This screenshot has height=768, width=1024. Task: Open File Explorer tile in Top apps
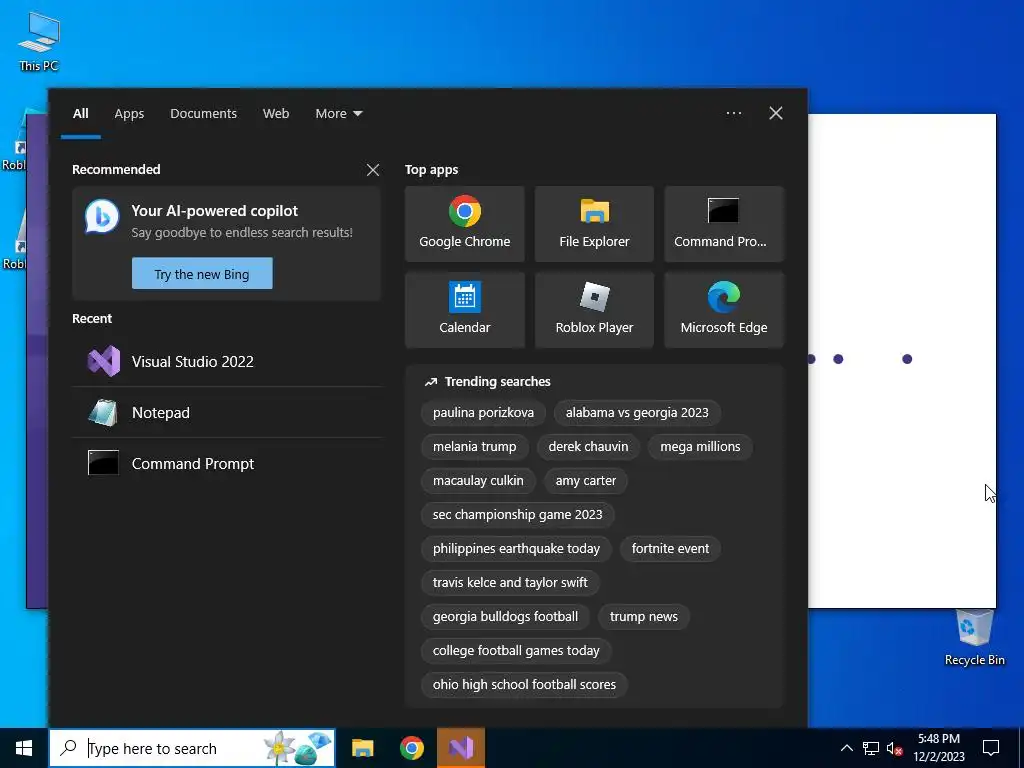coord(594,224)
